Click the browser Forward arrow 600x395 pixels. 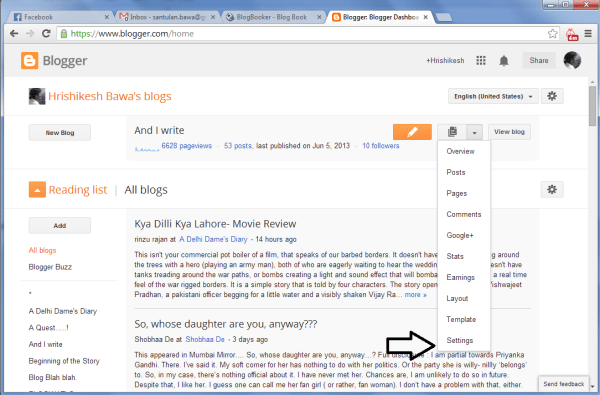tap(30, 34)
